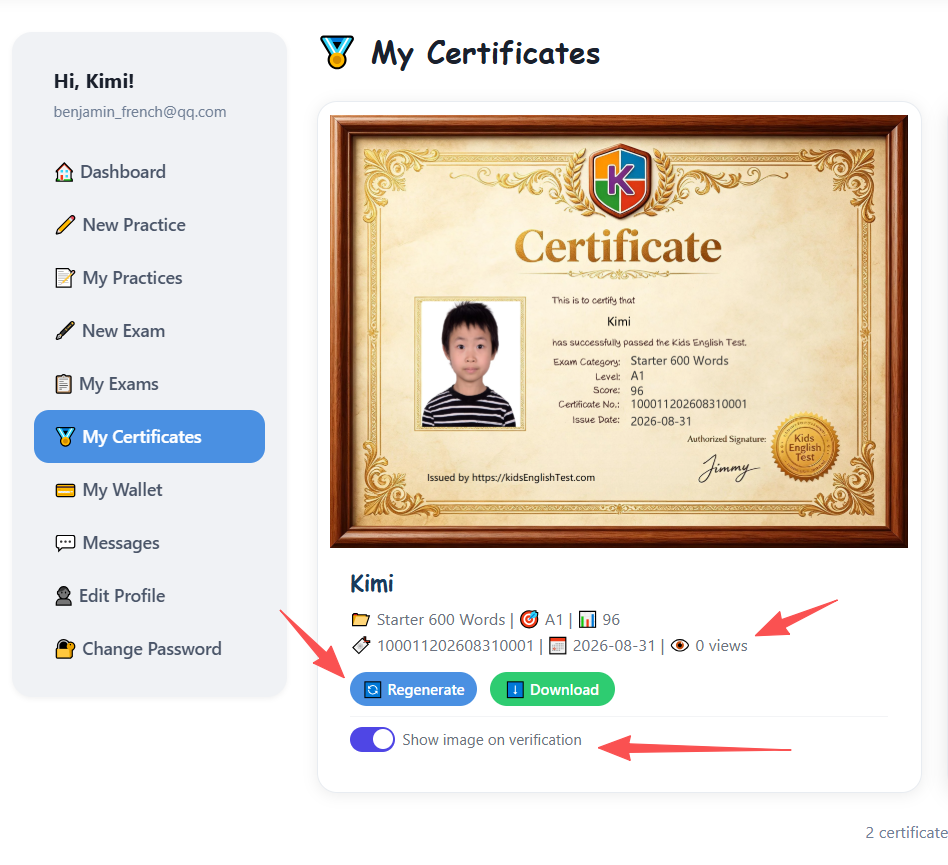Click the medal icon in My Certificates menu

[x=65, y=436]
